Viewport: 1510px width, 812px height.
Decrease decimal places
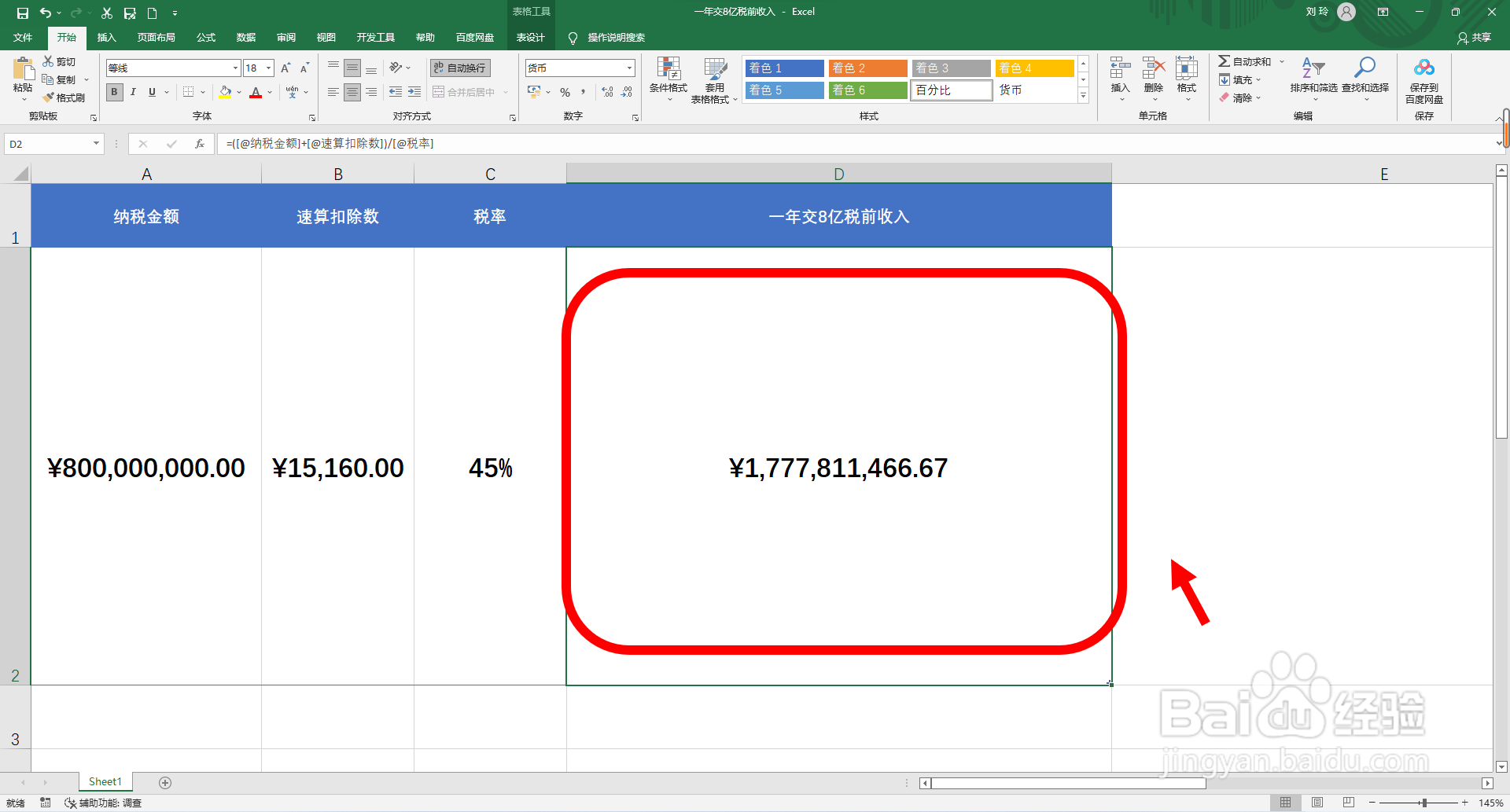coord(627,92)
